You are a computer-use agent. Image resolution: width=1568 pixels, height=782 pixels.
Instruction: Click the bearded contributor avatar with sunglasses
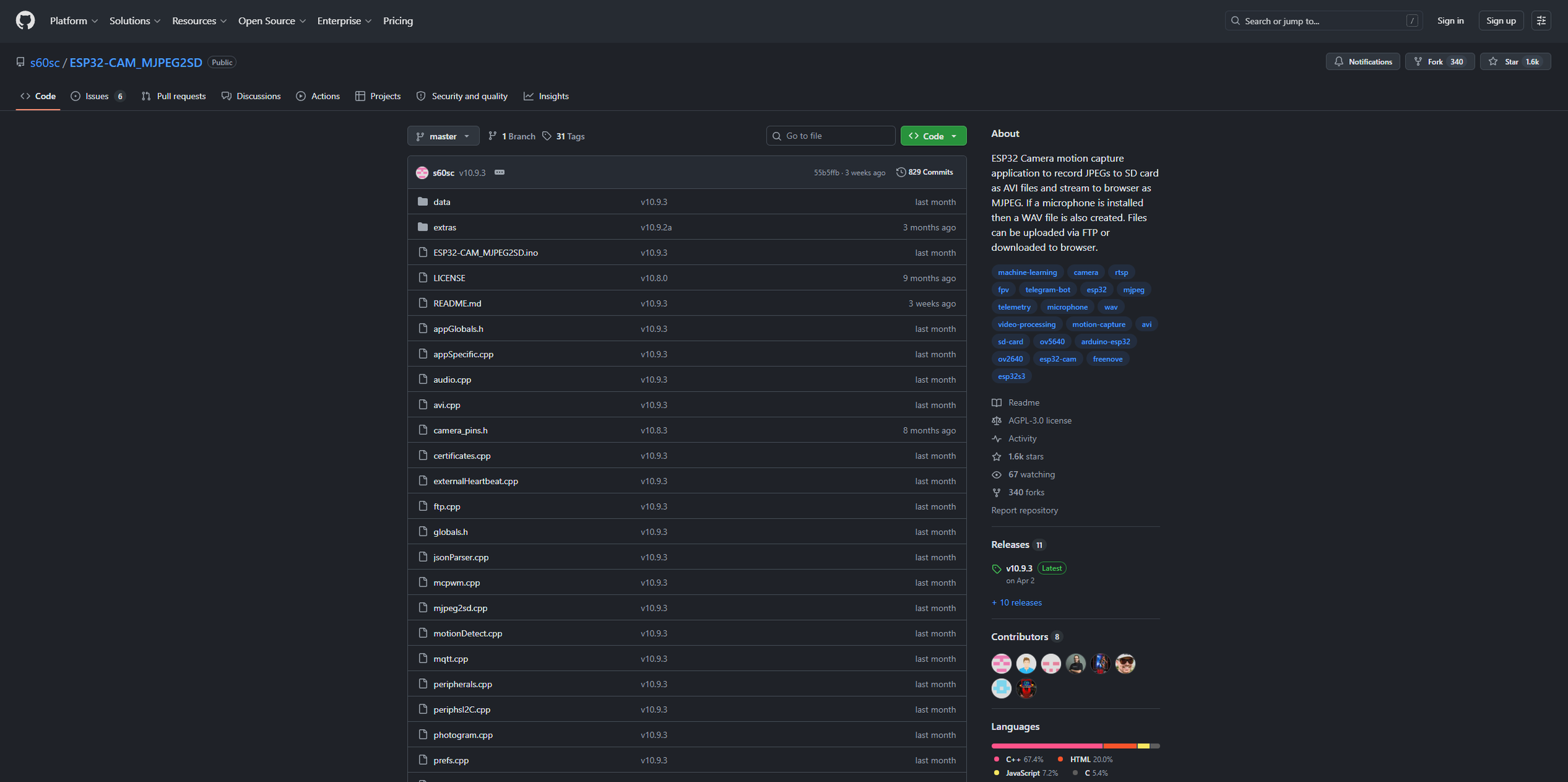click(1125, 664)
